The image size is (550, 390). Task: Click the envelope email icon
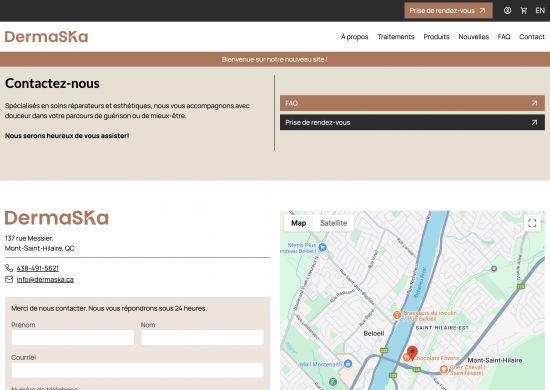(9, 279)
